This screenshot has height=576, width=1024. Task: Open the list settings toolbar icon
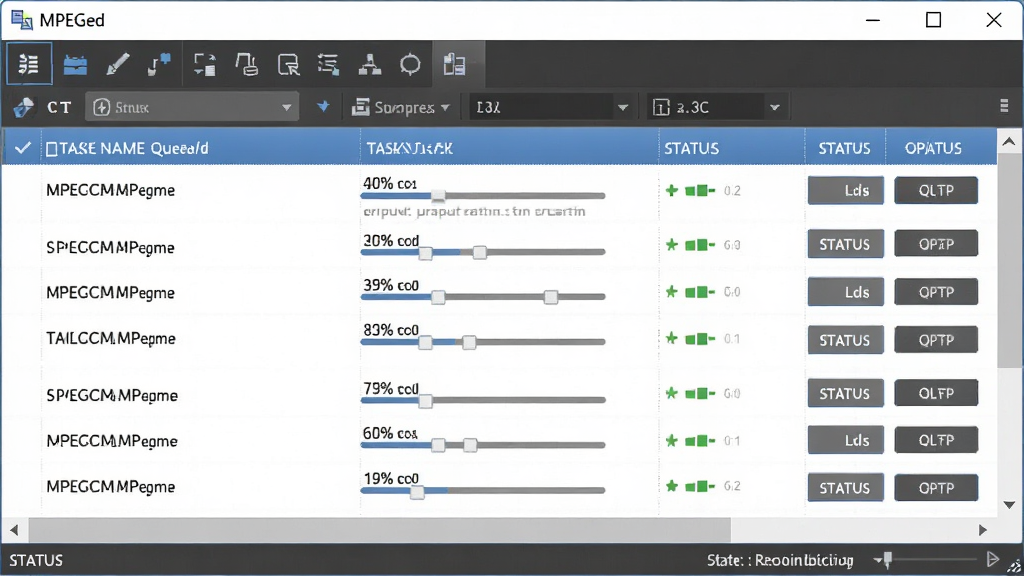click(328, 65)
